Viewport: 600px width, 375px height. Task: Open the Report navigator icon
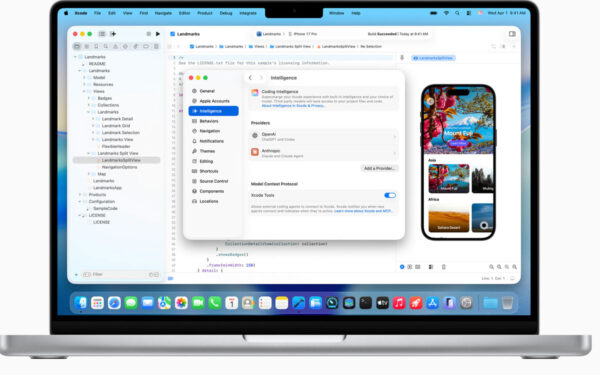point(156,46)
